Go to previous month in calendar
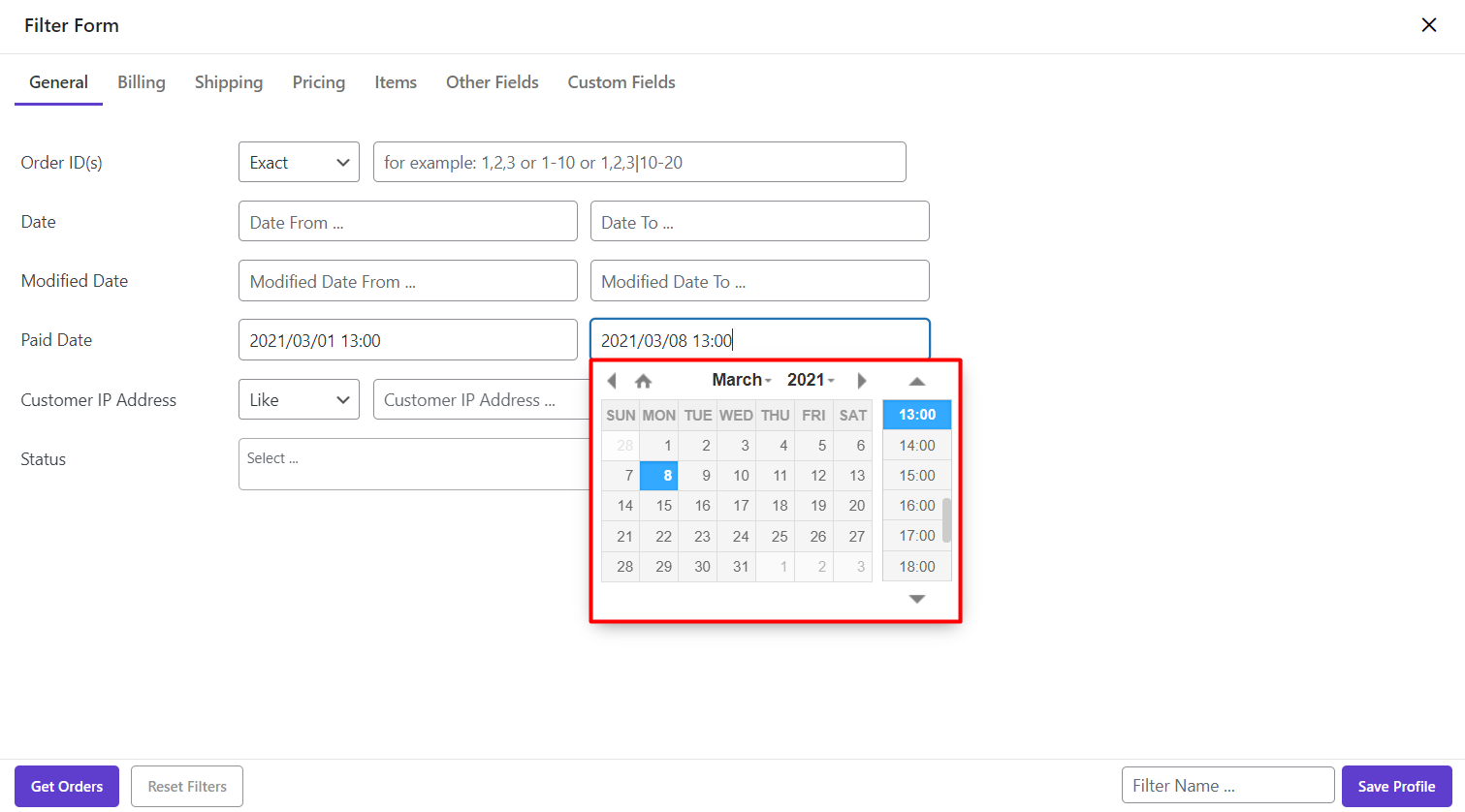The image size is (1465, 812). (612, 381)
